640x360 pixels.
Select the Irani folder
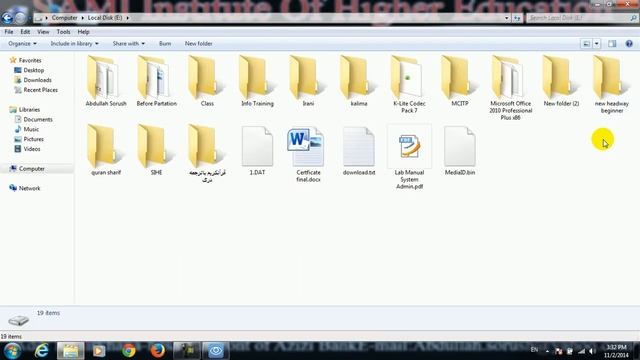pyautogui.click(x=308, y=82)
